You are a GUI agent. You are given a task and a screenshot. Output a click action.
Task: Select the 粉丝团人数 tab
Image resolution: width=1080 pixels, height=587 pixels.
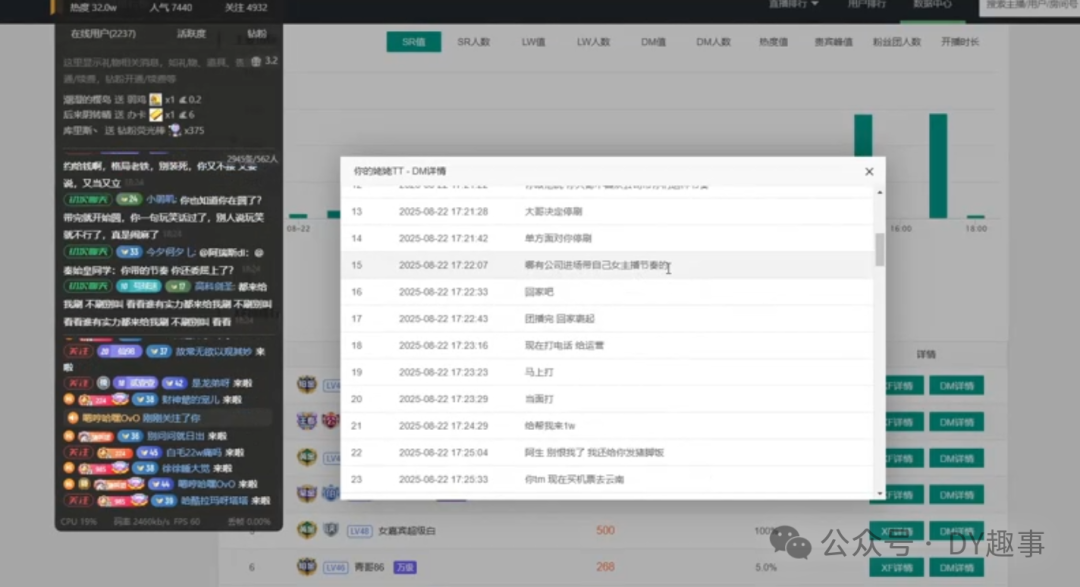click(897, 42)
